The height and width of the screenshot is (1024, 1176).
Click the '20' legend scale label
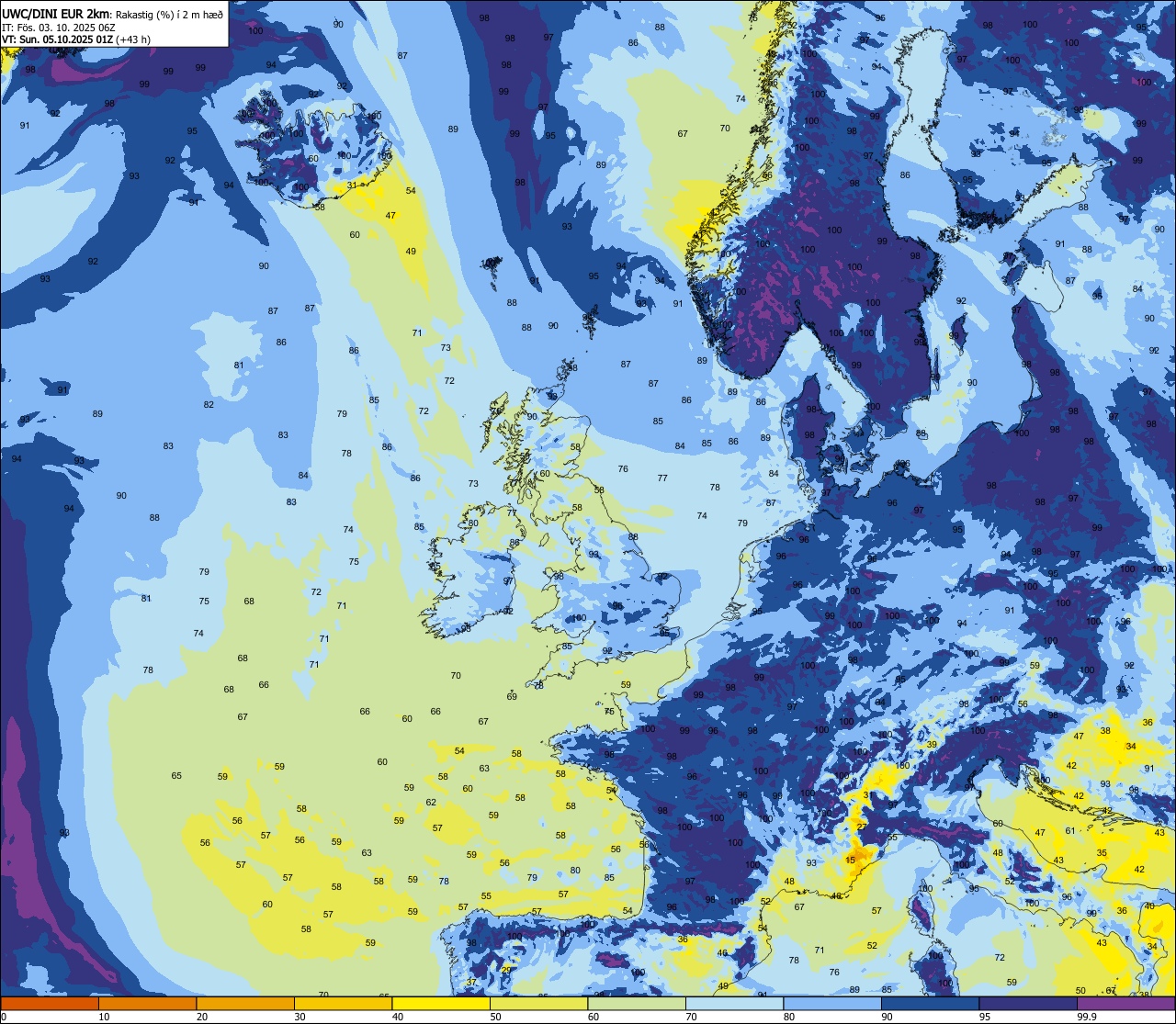pyautogui.click(x=202, y=1017)
